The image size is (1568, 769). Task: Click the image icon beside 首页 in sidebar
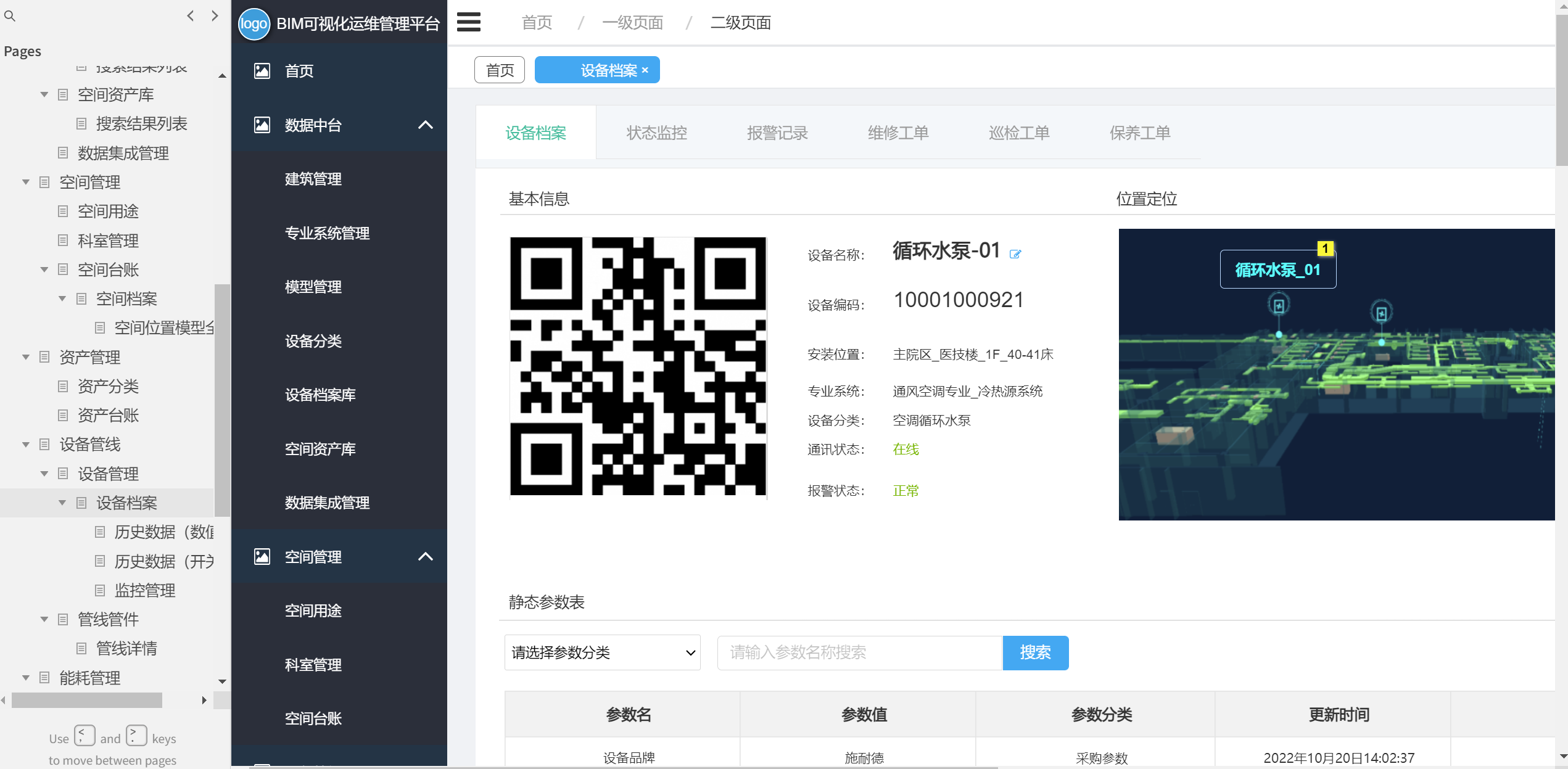click(262, 71)
